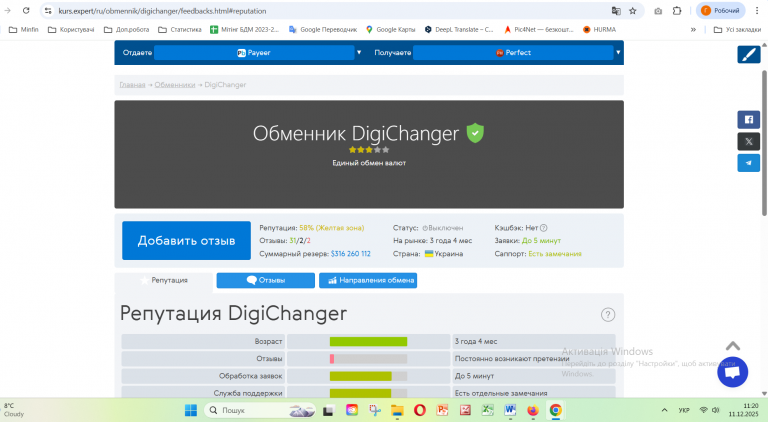Switch to the Направления обмена tab

click(368, 281)
